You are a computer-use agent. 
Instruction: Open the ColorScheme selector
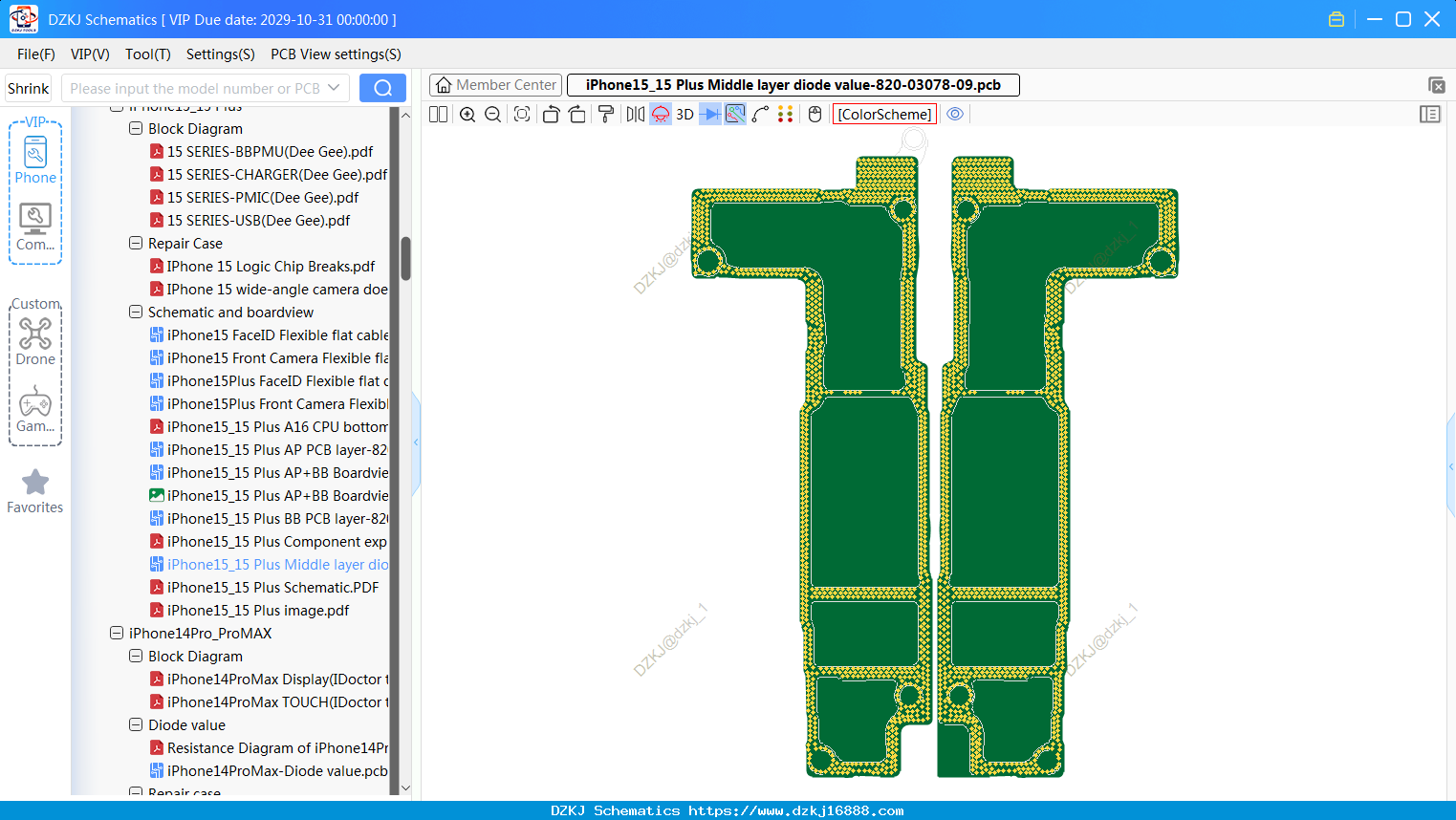point(884,114)
